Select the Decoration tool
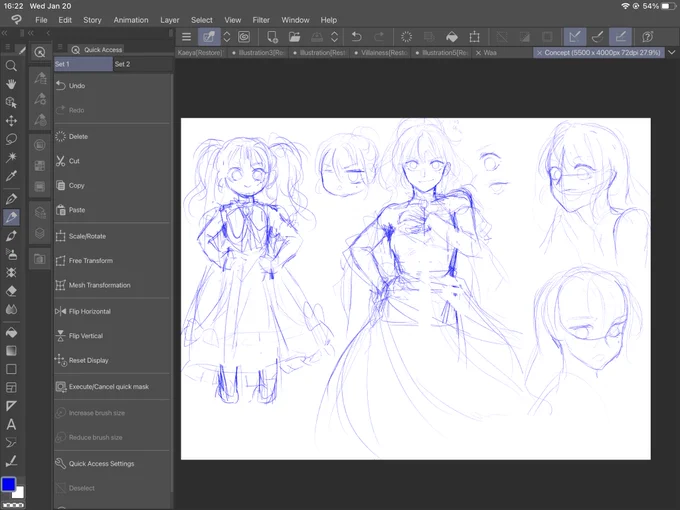Image resolution: width=680 pixels, height=510 pixels. [11, 272]
